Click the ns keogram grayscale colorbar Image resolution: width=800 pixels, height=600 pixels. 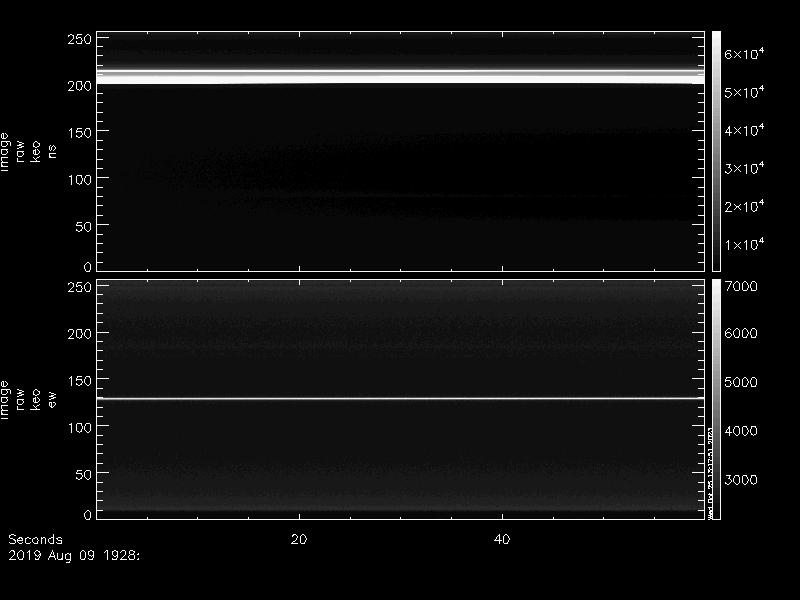[x=716, y=152]
